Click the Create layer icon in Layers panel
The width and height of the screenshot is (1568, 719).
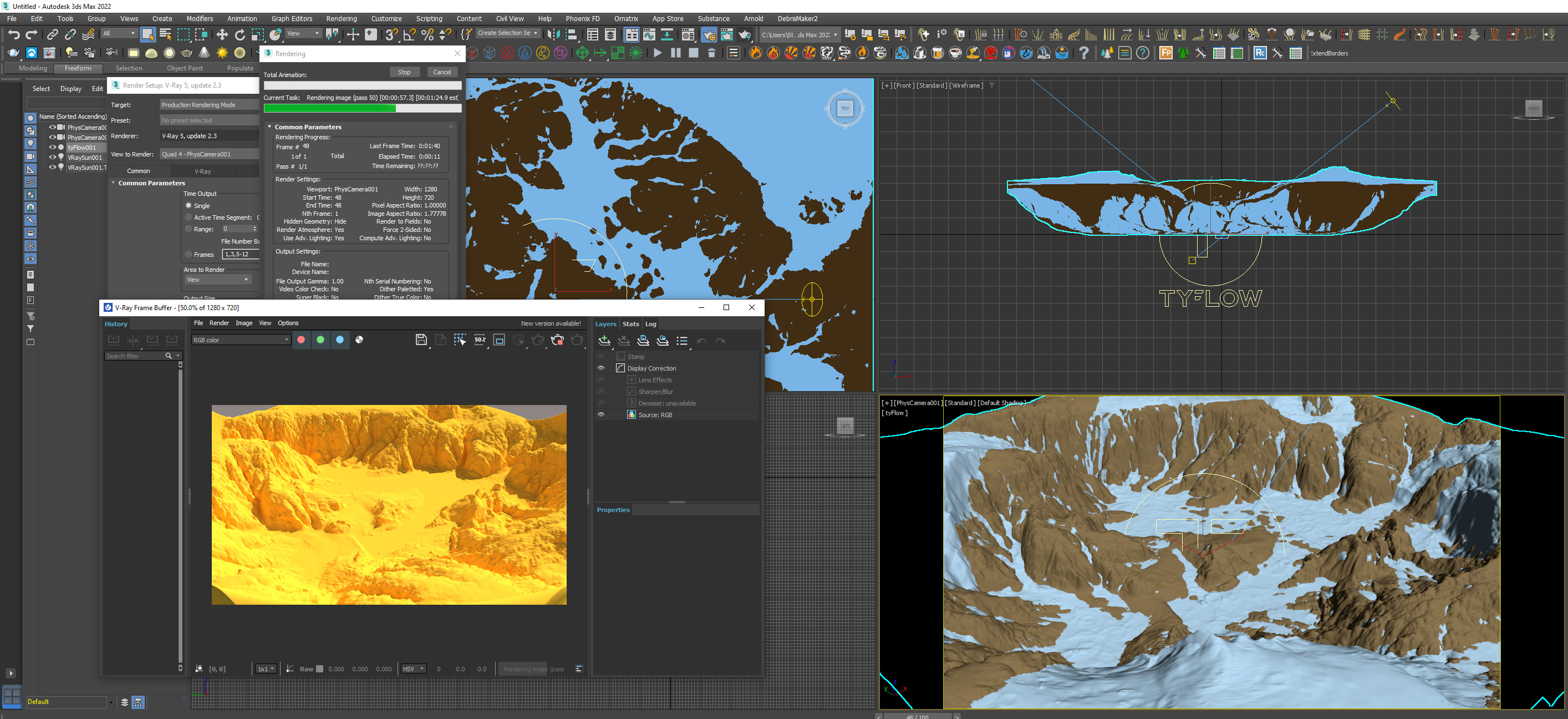click(x=604, y=340)
